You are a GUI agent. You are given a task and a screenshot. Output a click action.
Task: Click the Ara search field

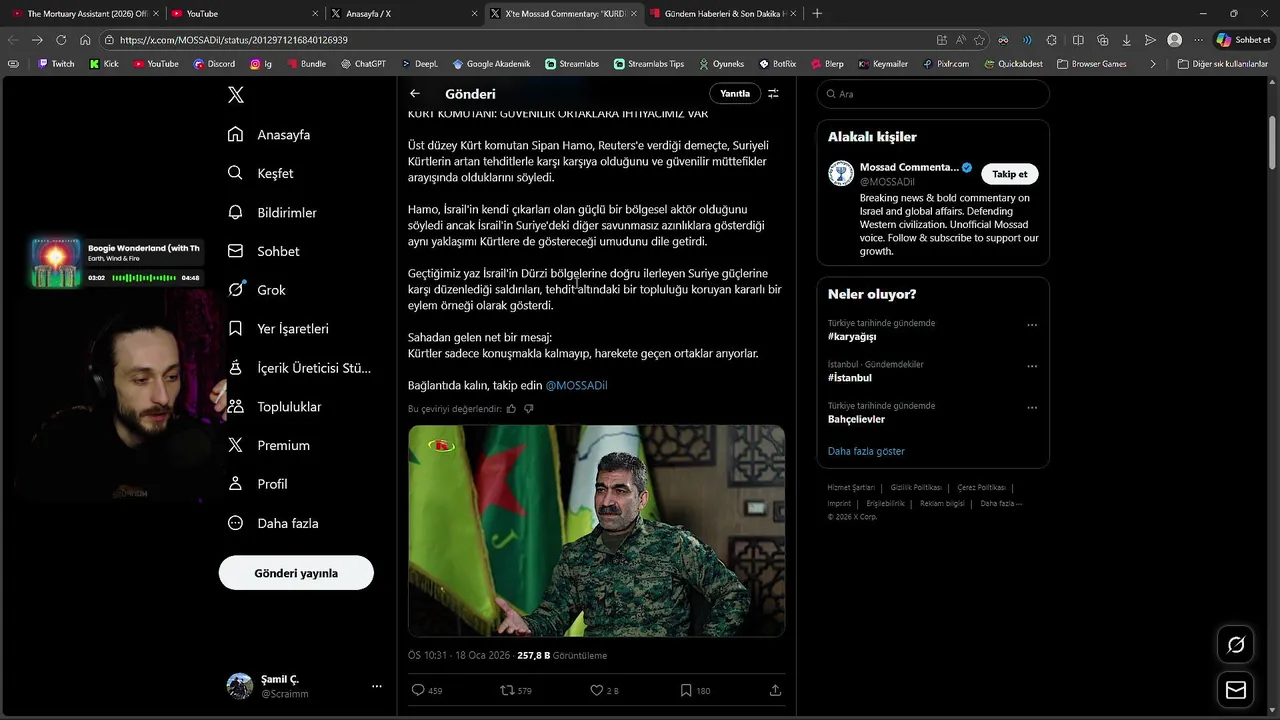click(933, 94)
